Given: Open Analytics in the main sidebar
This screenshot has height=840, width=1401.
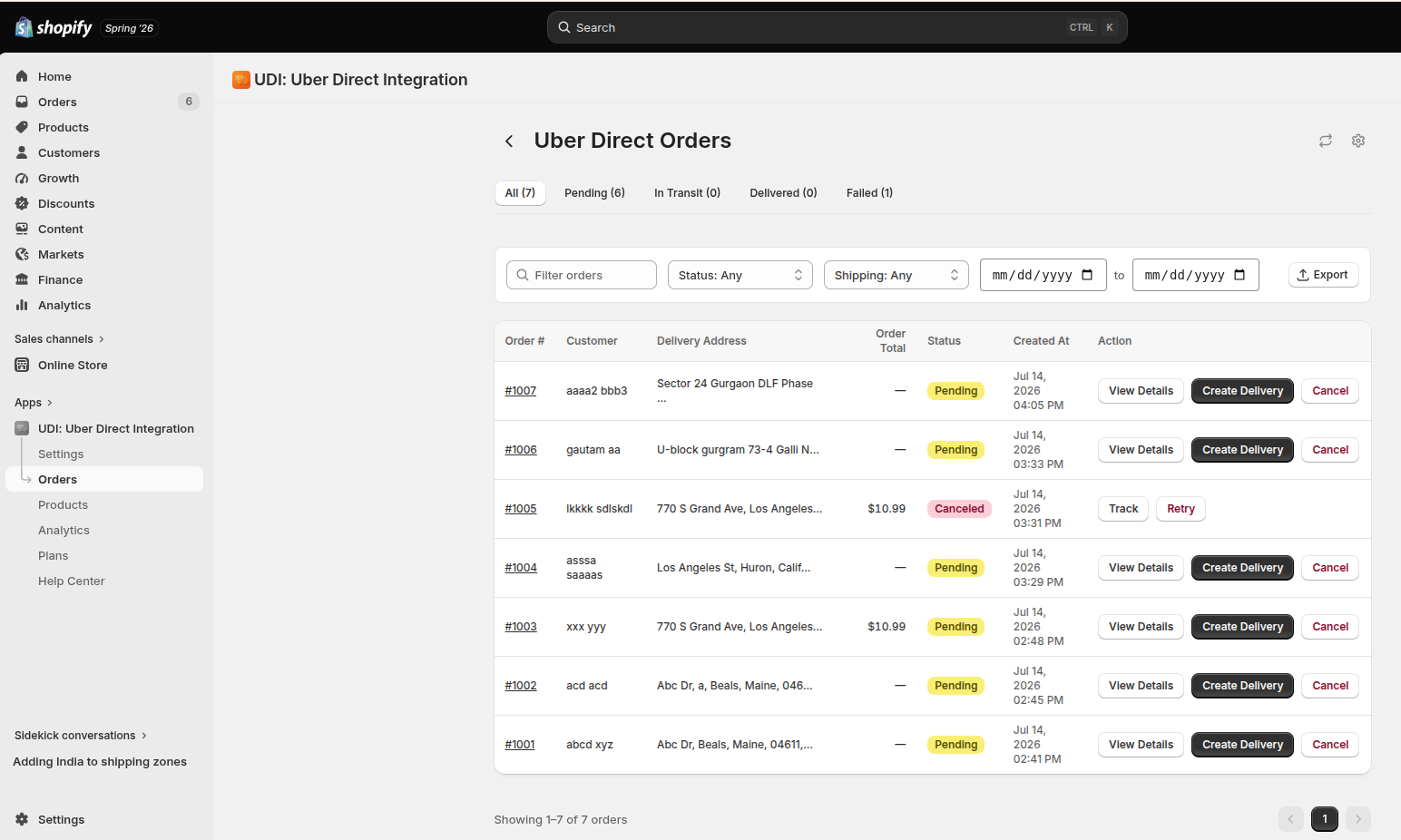Looking at the screenshot, I should (x=64, y=305).
